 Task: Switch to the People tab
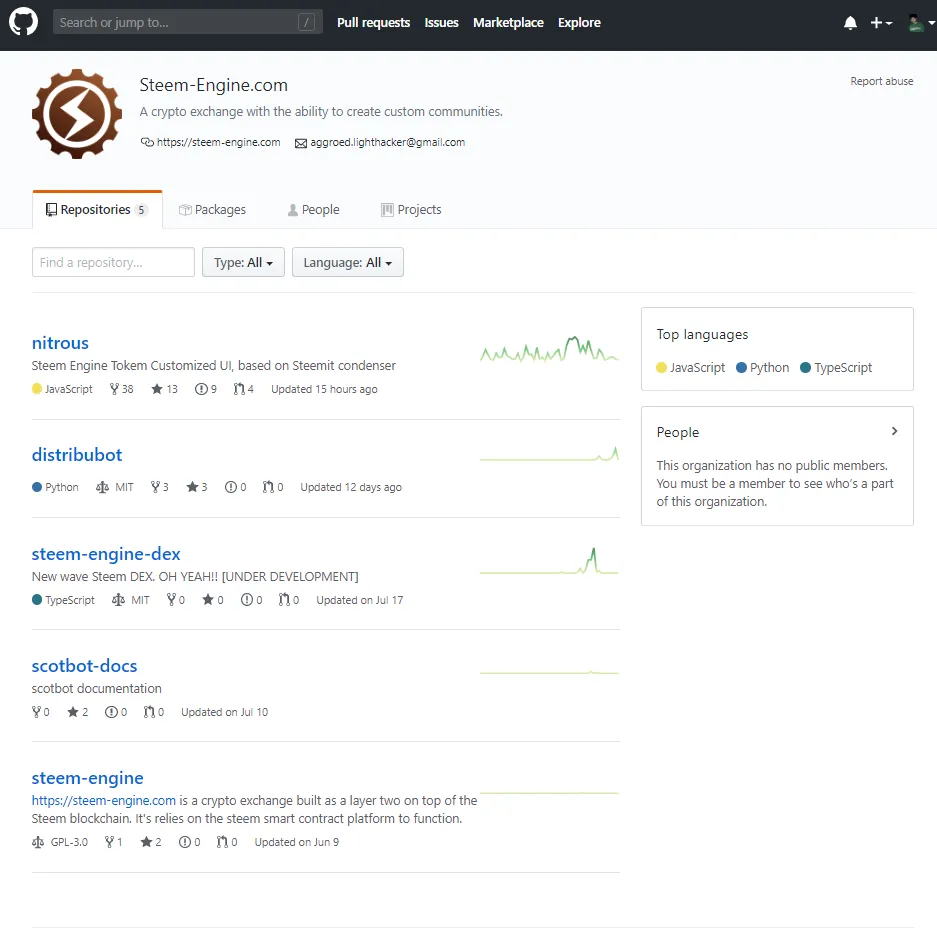pos(313,210)
